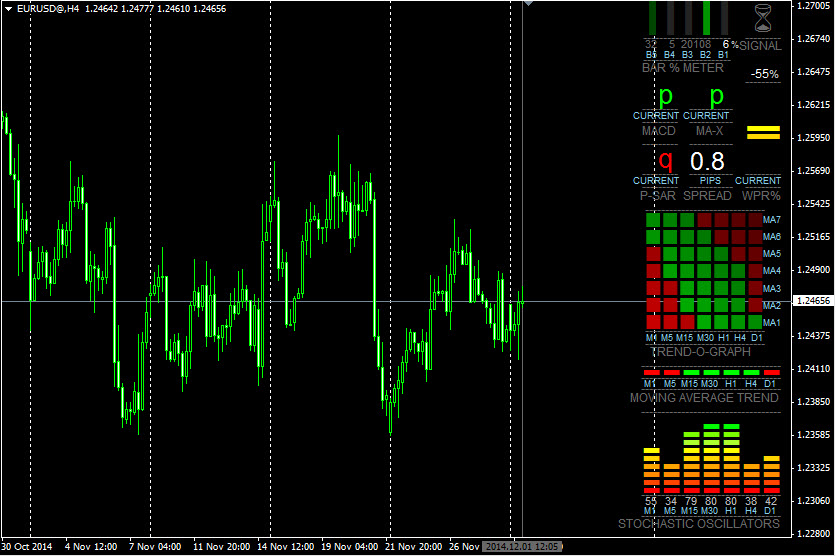Image resolution: width=836 pixels, height=556 pixels.
Task: Click the M15 Moving Average Trend bar
Action: 692,373
